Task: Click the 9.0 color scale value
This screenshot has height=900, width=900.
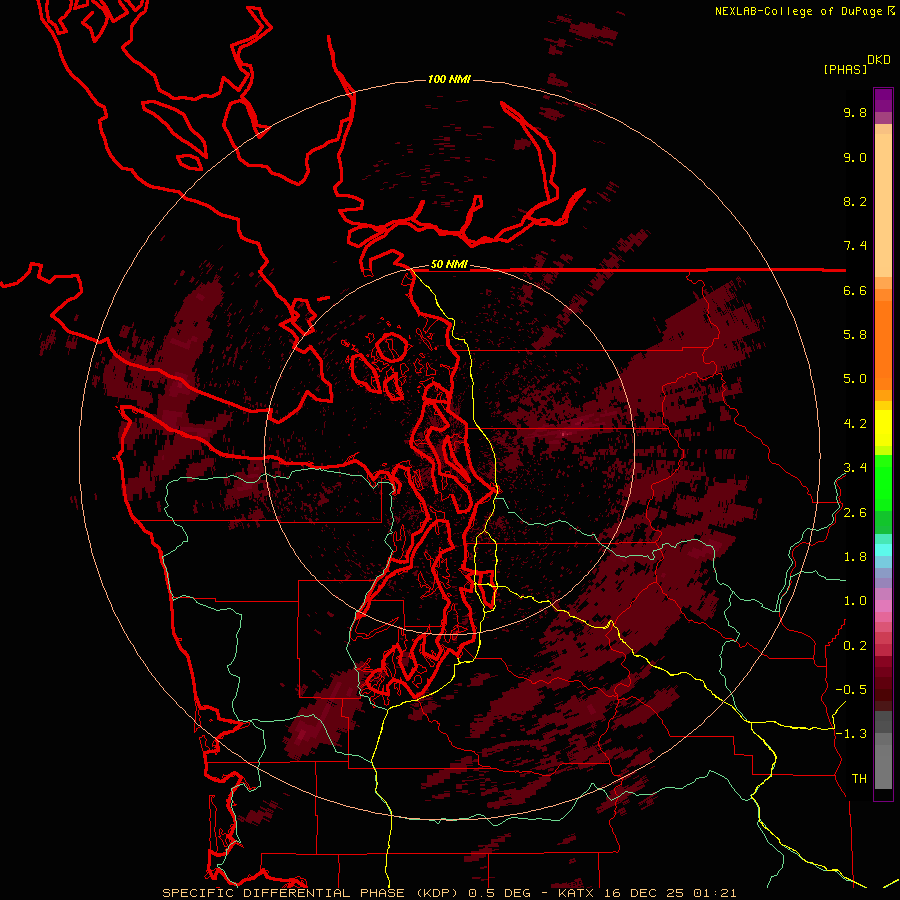Action: click(x=855, y=157)
